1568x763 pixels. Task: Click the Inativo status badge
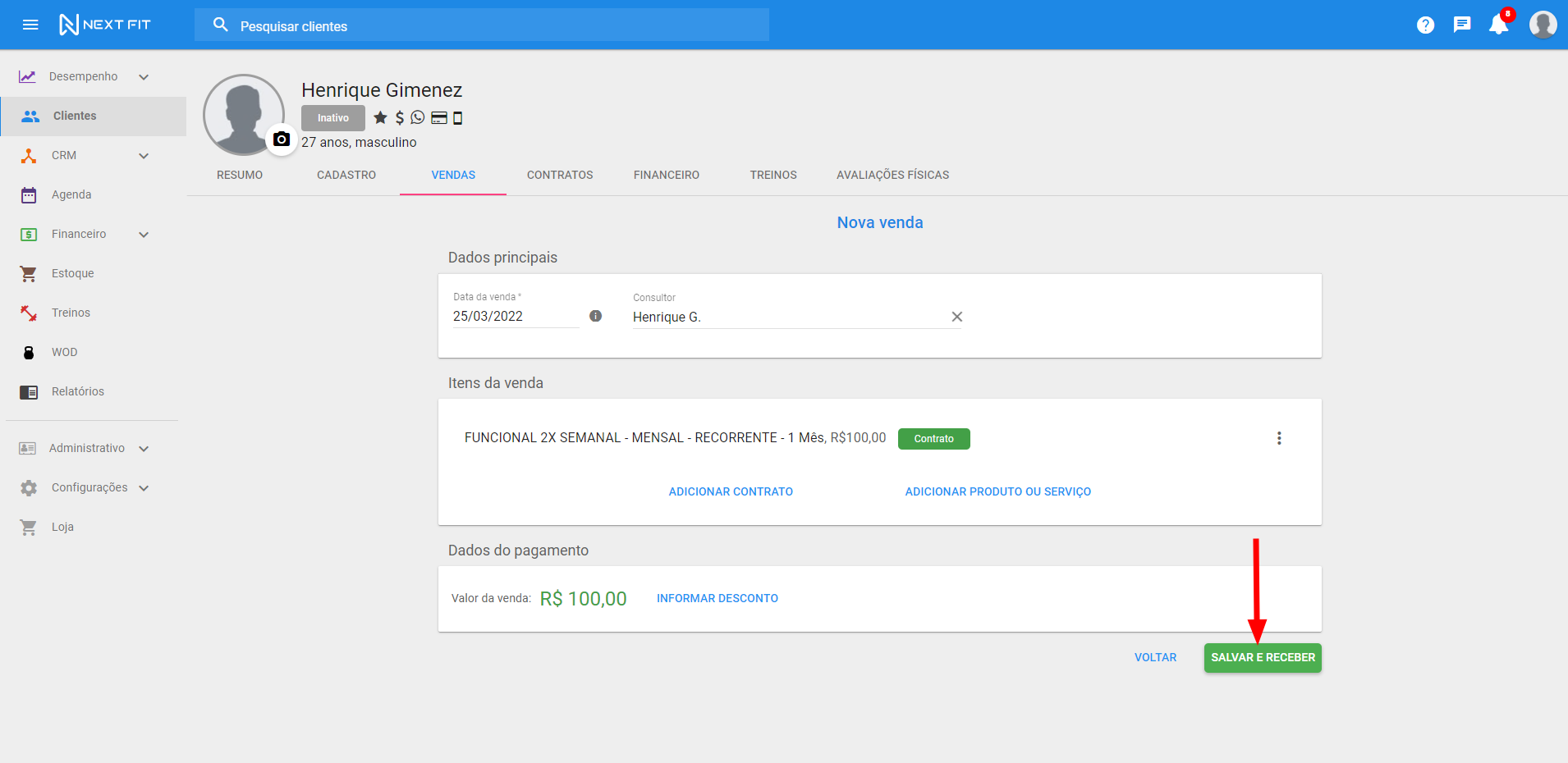coord(332,118)
